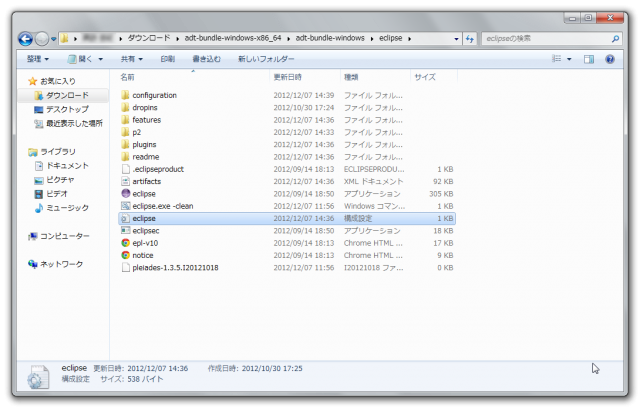The height and width of the screenshot is (408, 640).
Task: Click the 2012/10/30 17:24 date cell
Action: coord(304,108)
